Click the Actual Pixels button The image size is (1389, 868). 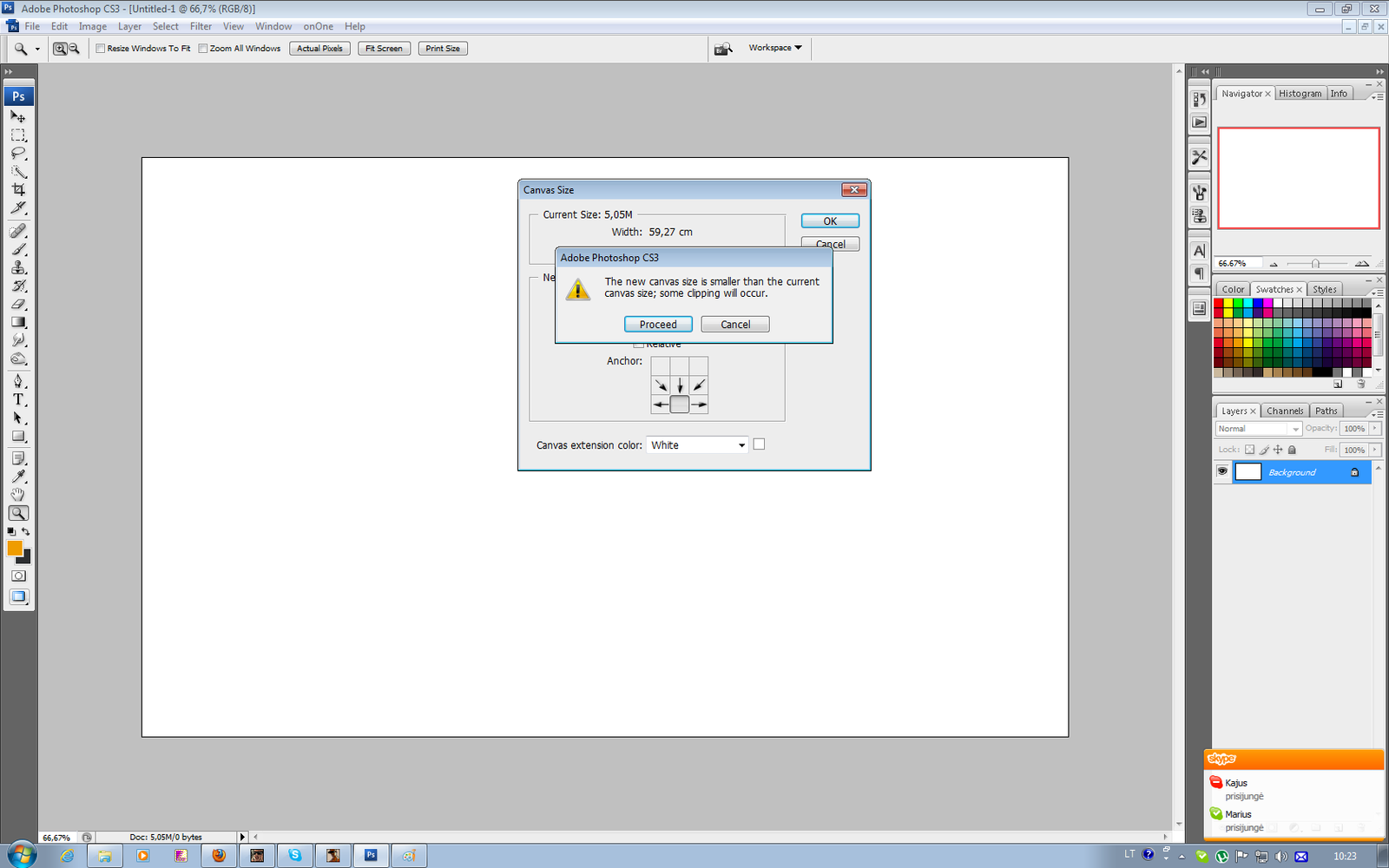point(319,49)
